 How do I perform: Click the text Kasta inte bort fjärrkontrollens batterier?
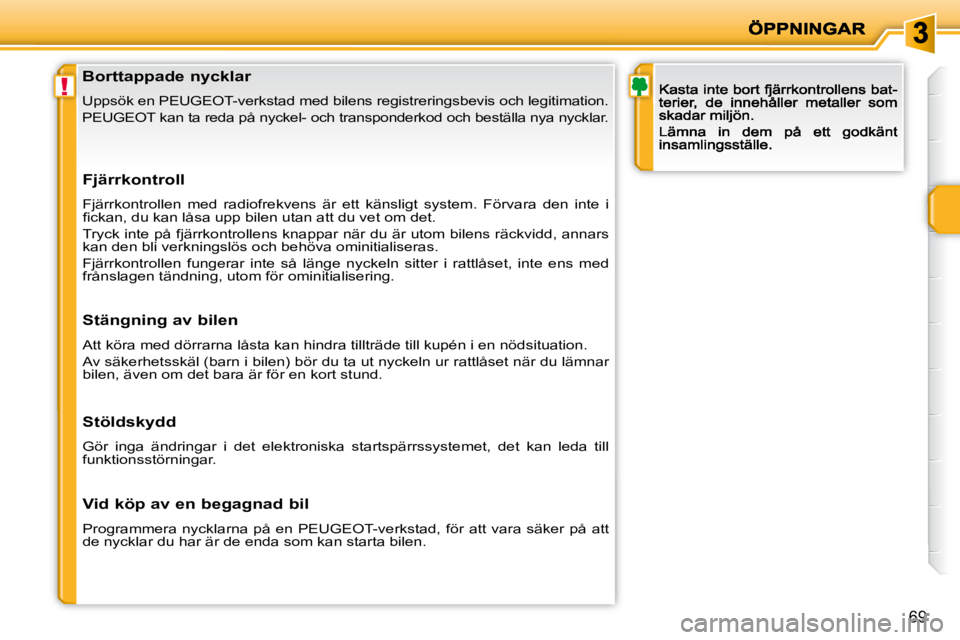pos(778,102)
